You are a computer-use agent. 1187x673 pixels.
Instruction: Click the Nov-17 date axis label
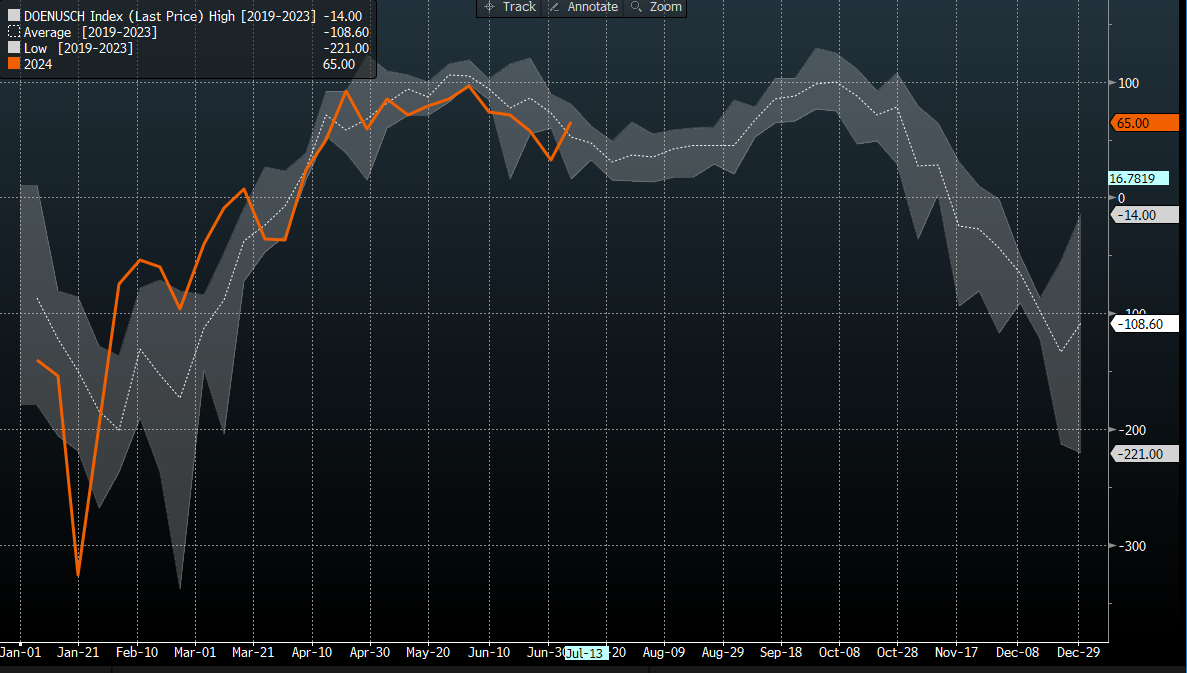pos(956,652)
